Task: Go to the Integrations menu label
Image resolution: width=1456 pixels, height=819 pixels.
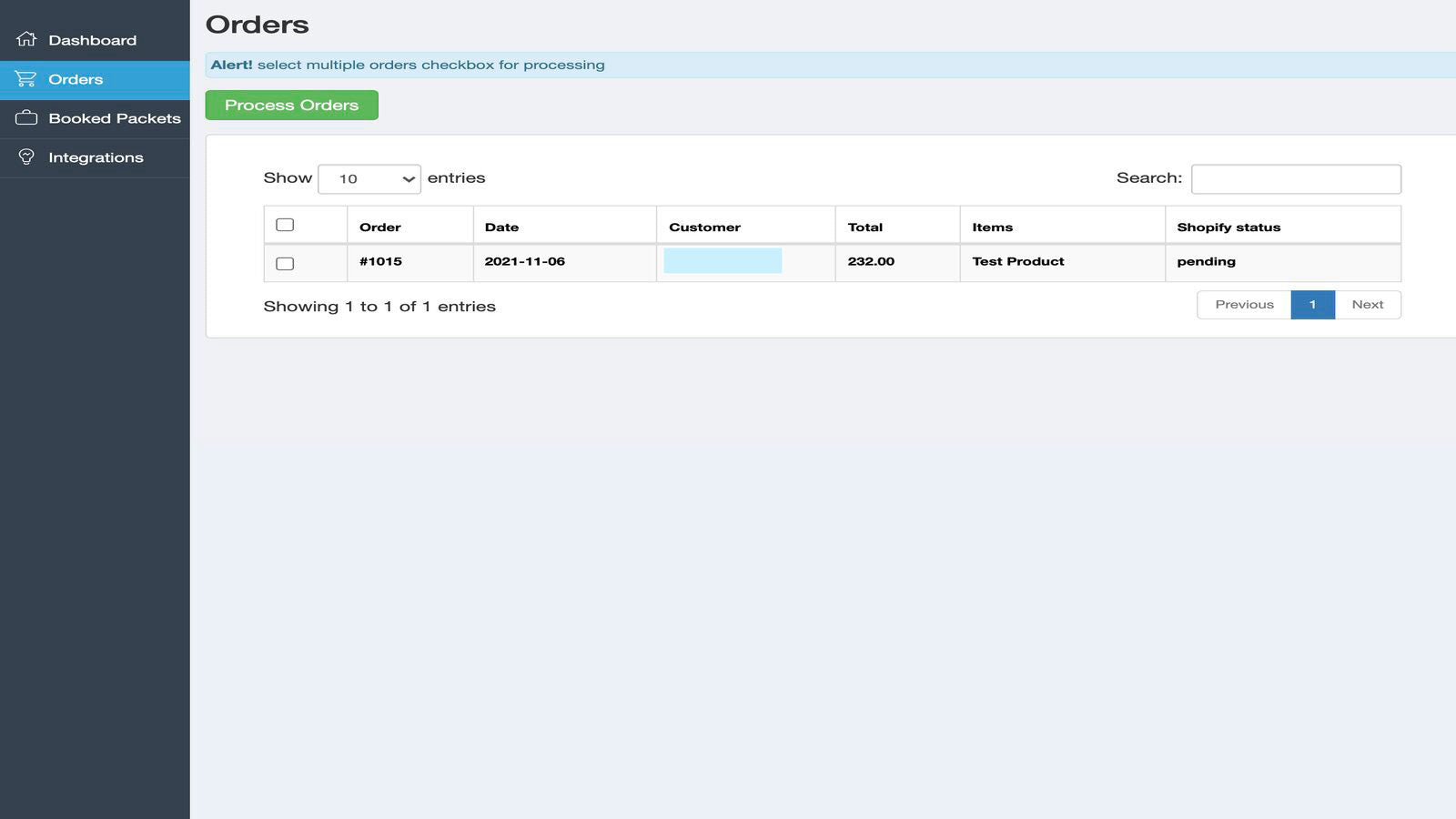Action: pos(96,157)
